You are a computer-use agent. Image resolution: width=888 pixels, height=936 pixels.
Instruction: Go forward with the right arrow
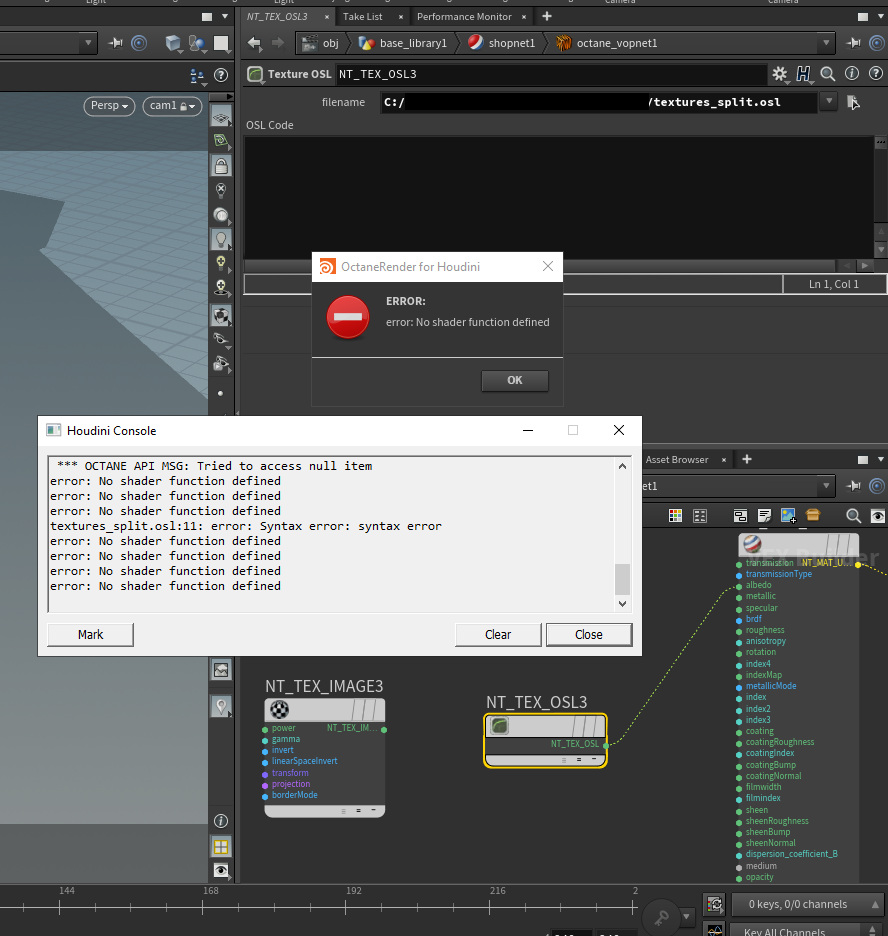click(x=278, y=43)
